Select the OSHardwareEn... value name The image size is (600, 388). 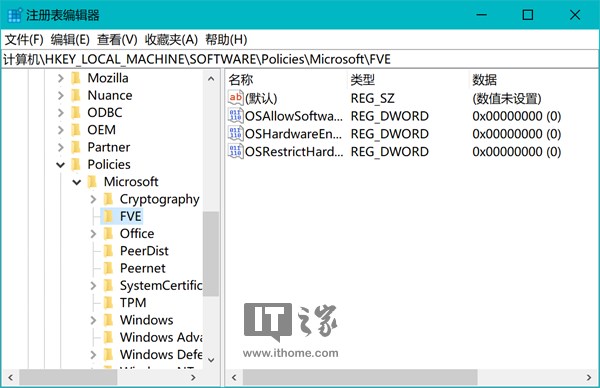point(293,134)
